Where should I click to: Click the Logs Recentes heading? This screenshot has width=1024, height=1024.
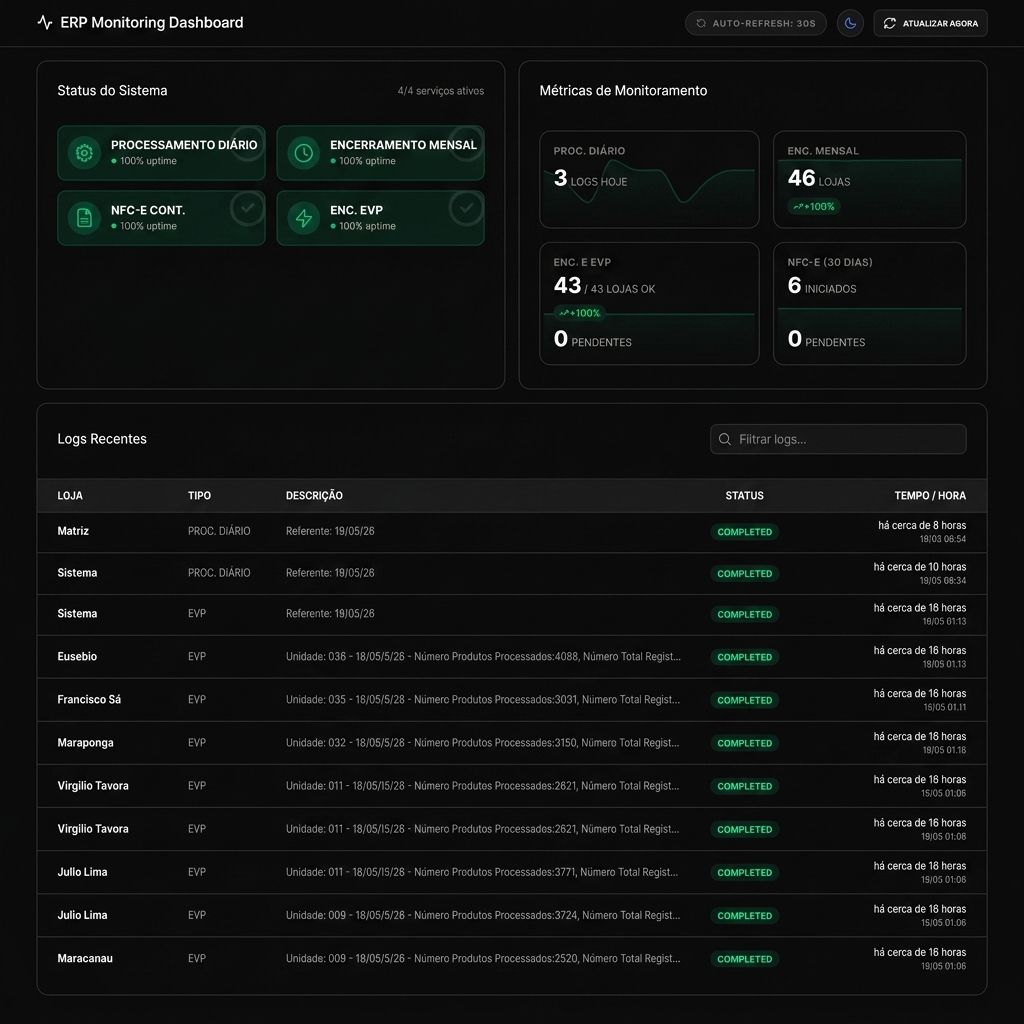point(102,439)
